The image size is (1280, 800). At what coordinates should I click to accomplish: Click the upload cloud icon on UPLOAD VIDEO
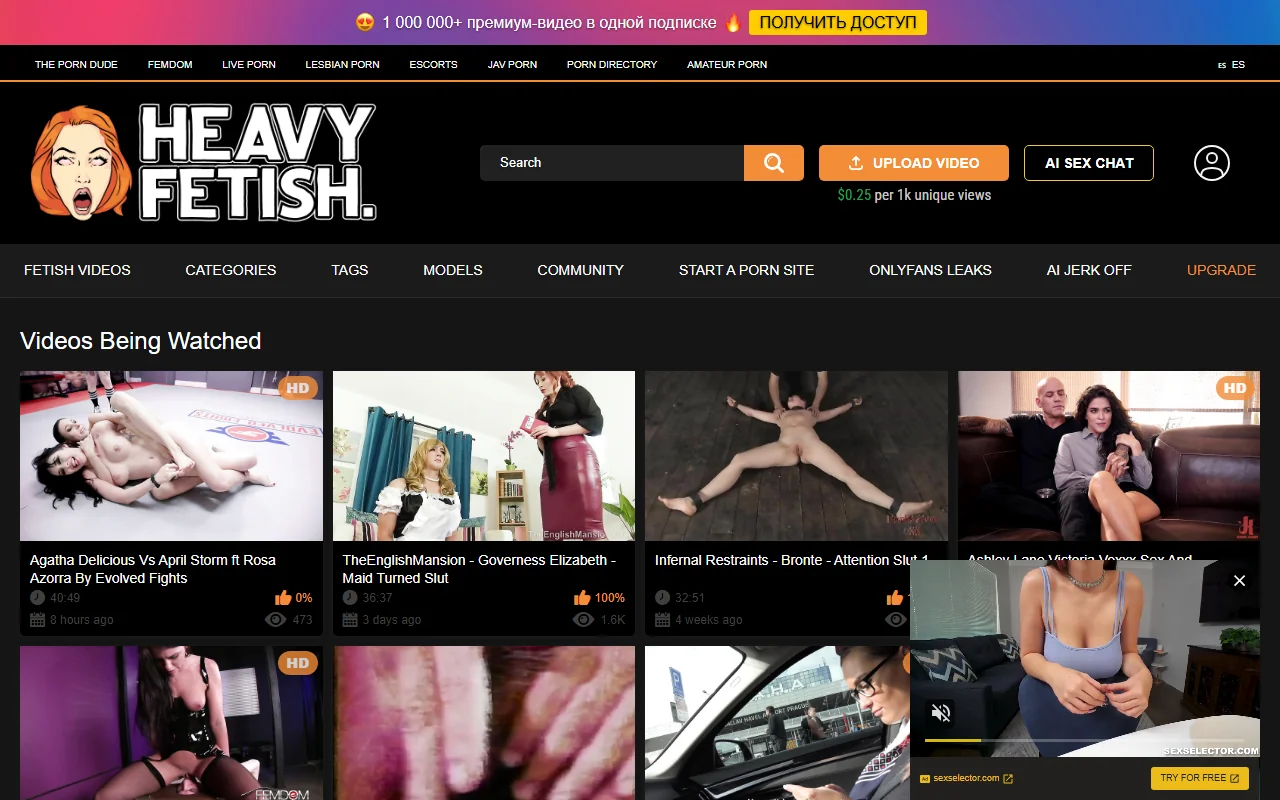click(857, 162)
